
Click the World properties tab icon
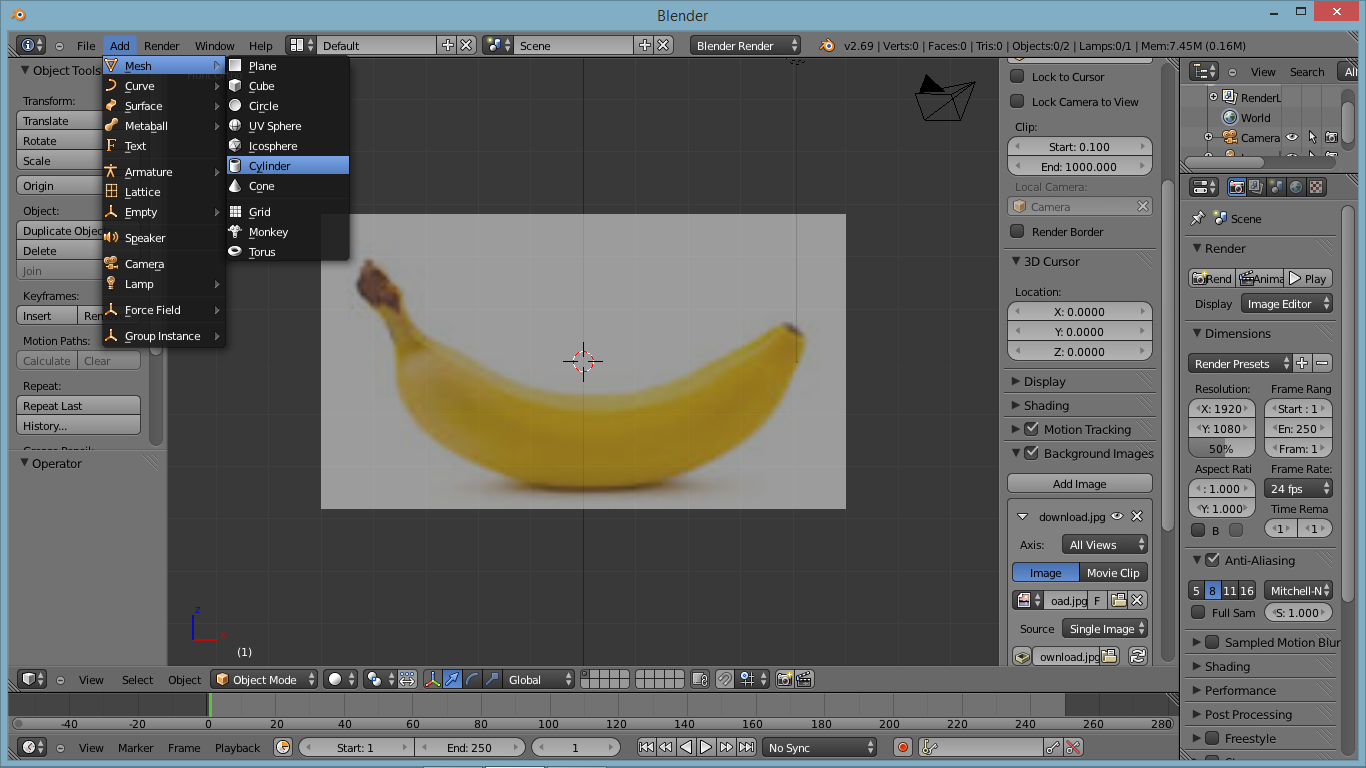click(1296, 187)
